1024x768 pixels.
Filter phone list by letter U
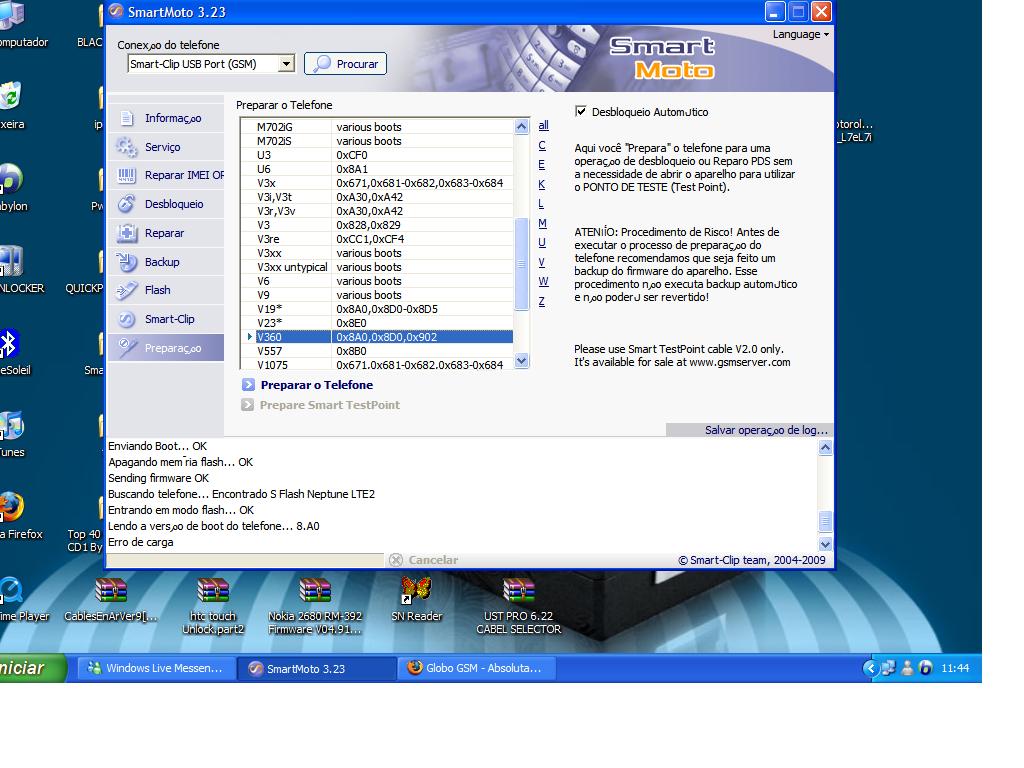point(542,242)
